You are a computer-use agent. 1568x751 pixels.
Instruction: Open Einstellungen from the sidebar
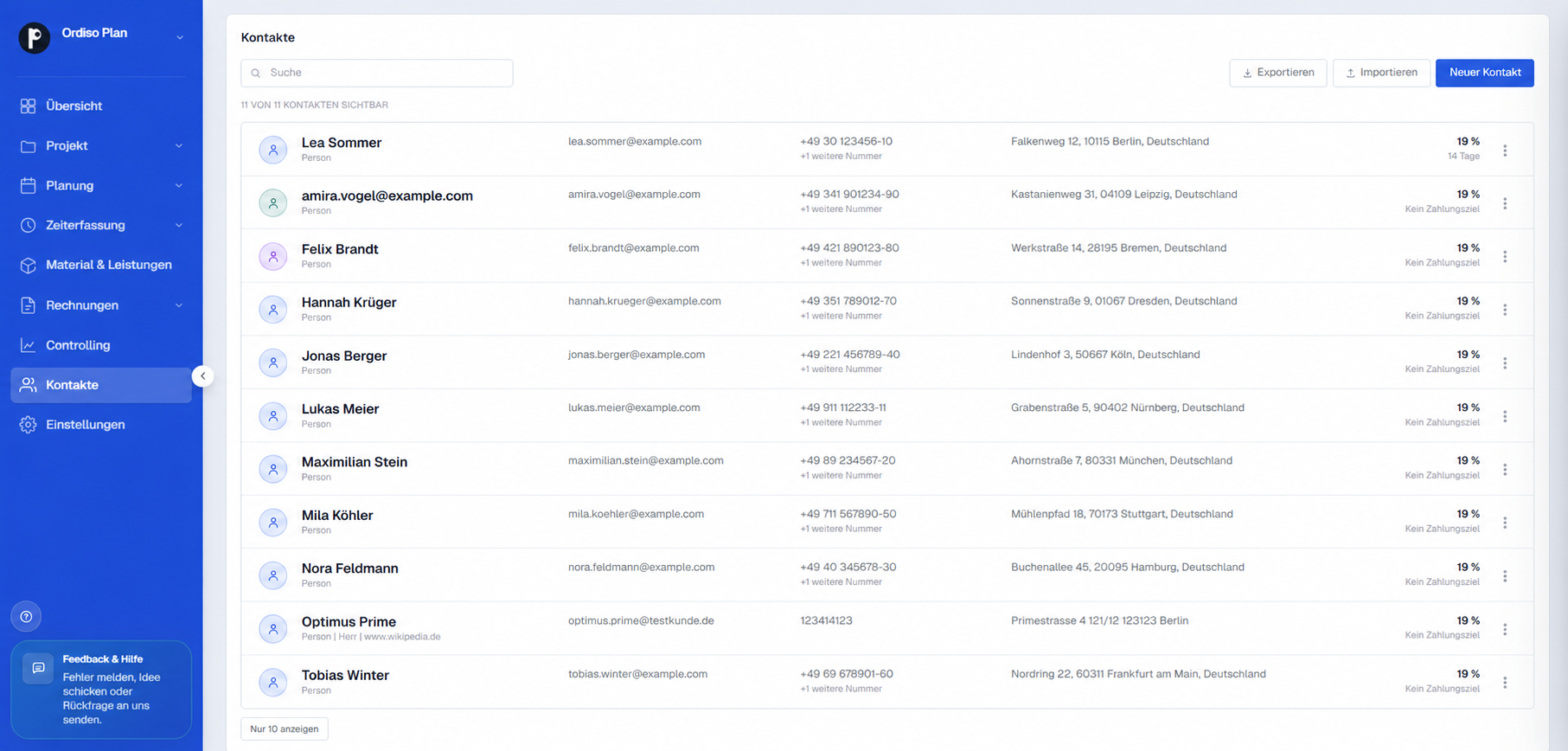[101, 425]
